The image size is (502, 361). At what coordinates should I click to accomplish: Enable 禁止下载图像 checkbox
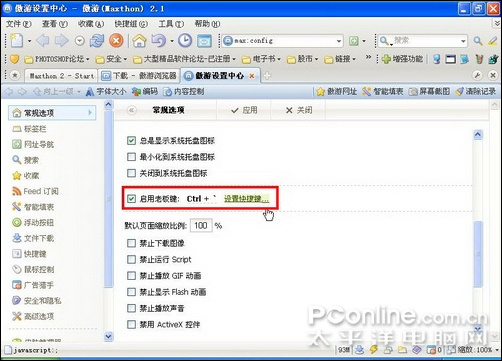point(131,243)
